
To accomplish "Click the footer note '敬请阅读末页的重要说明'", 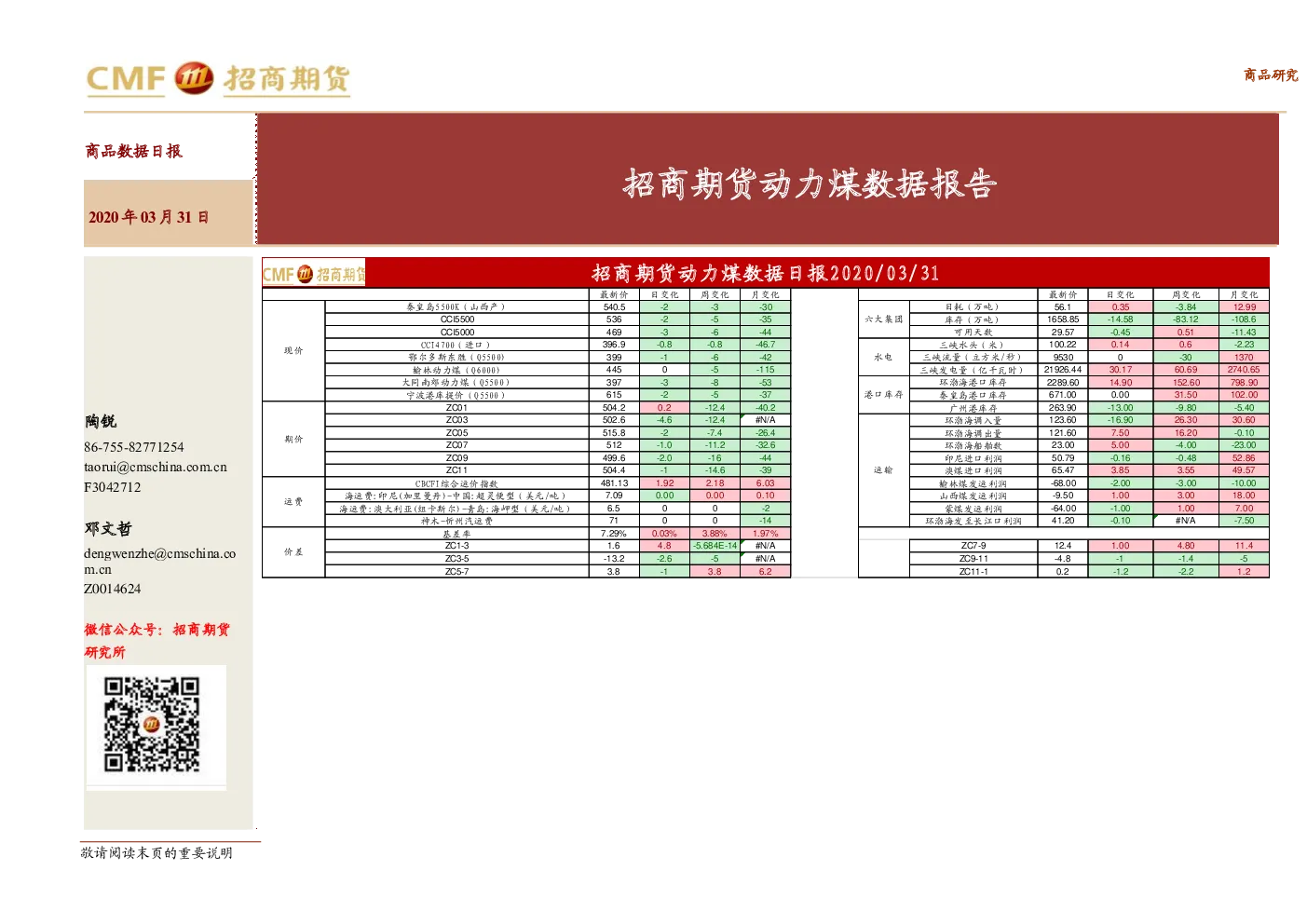I will [x=157, y=852].
